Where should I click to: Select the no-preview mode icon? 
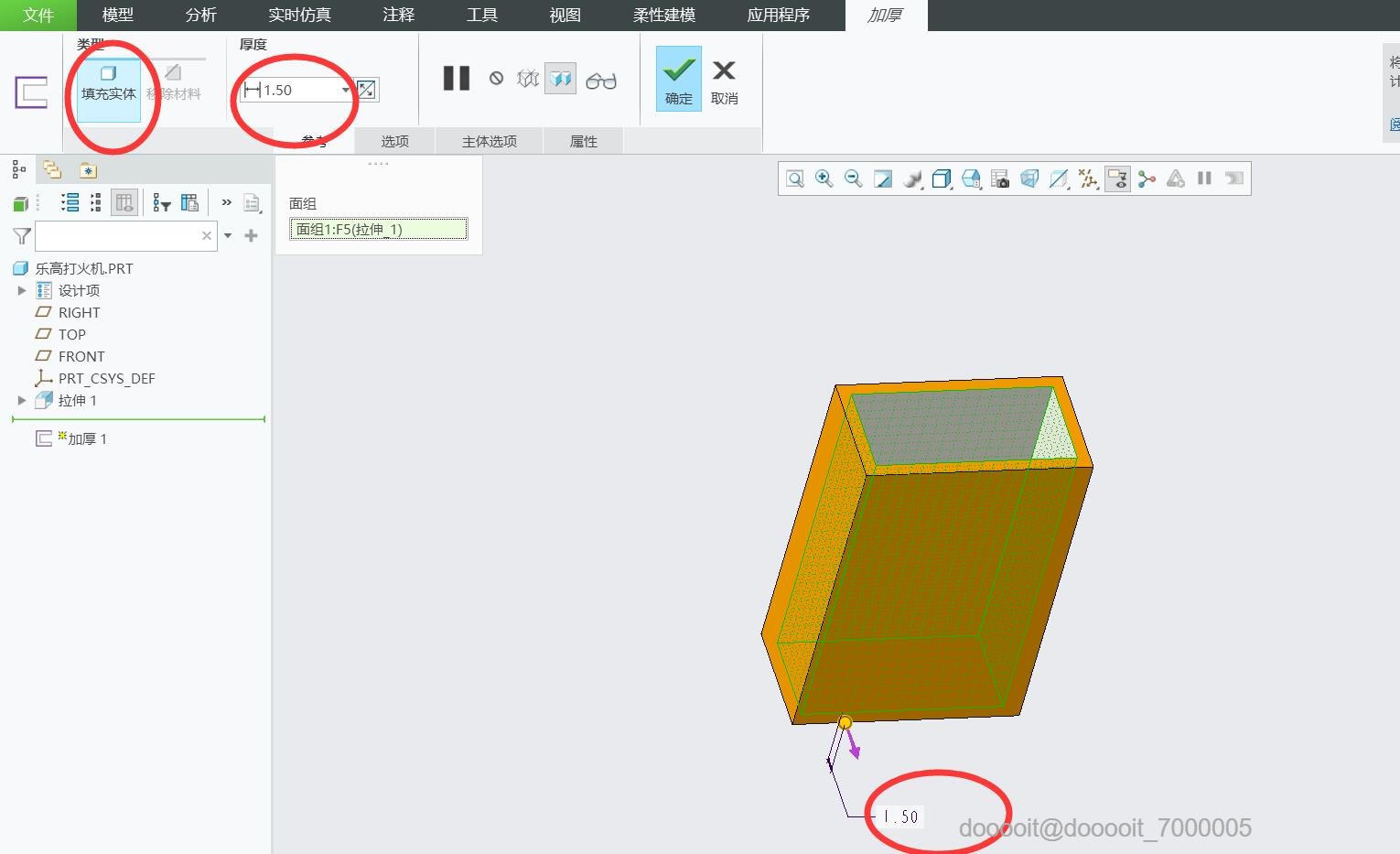496,79
